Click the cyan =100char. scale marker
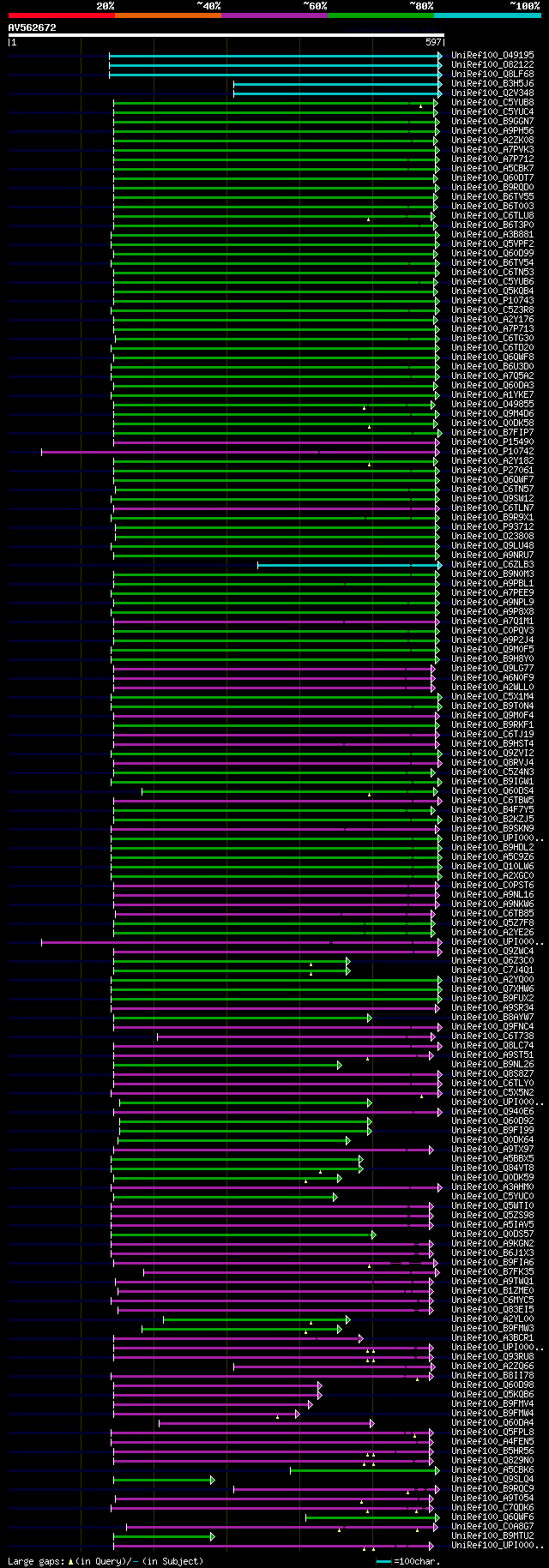Viewport: 549px width, 1568px height. pos(384,1562)
